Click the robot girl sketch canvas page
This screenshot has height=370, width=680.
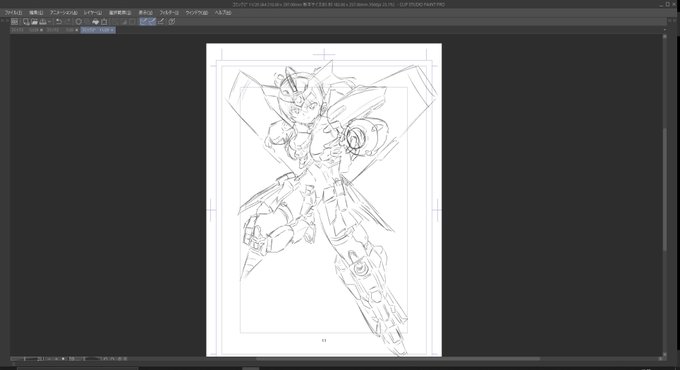tap(324, 200)
